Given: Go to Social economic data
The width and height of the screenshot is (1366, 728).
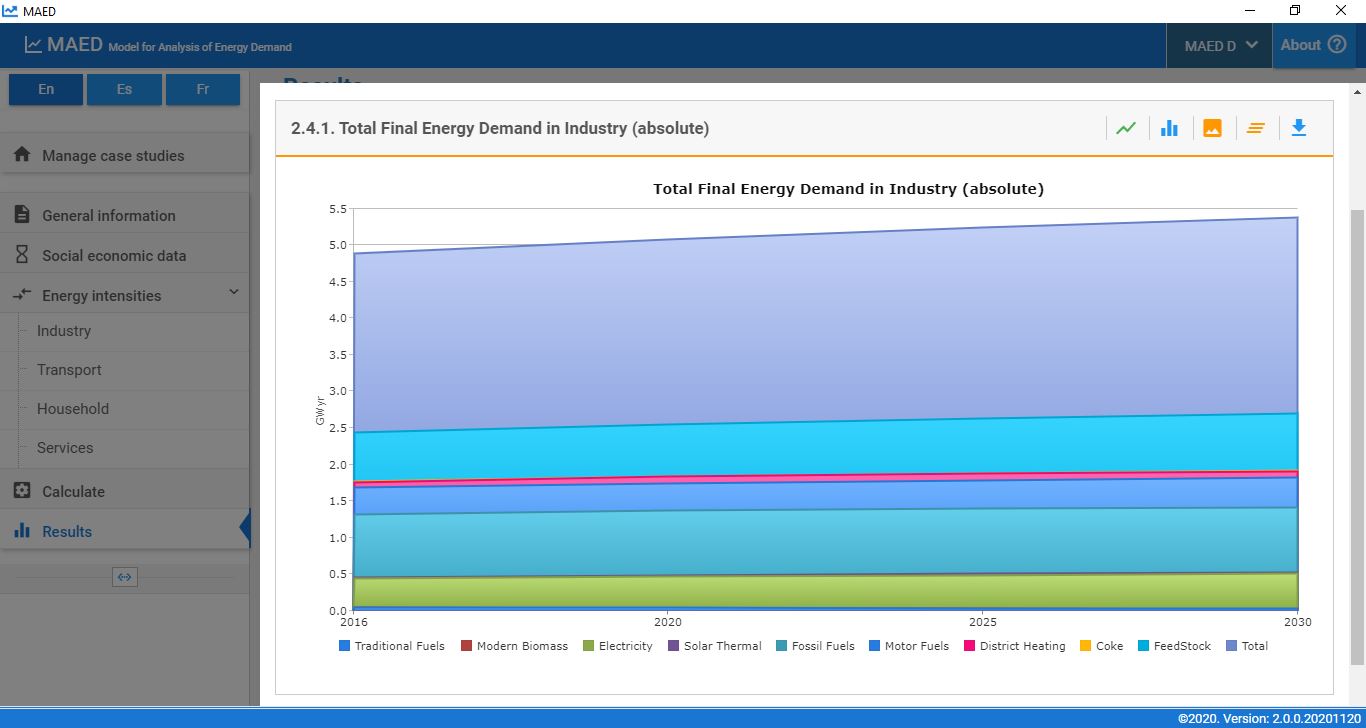Looking at the screenshot, I should [113, 256].
